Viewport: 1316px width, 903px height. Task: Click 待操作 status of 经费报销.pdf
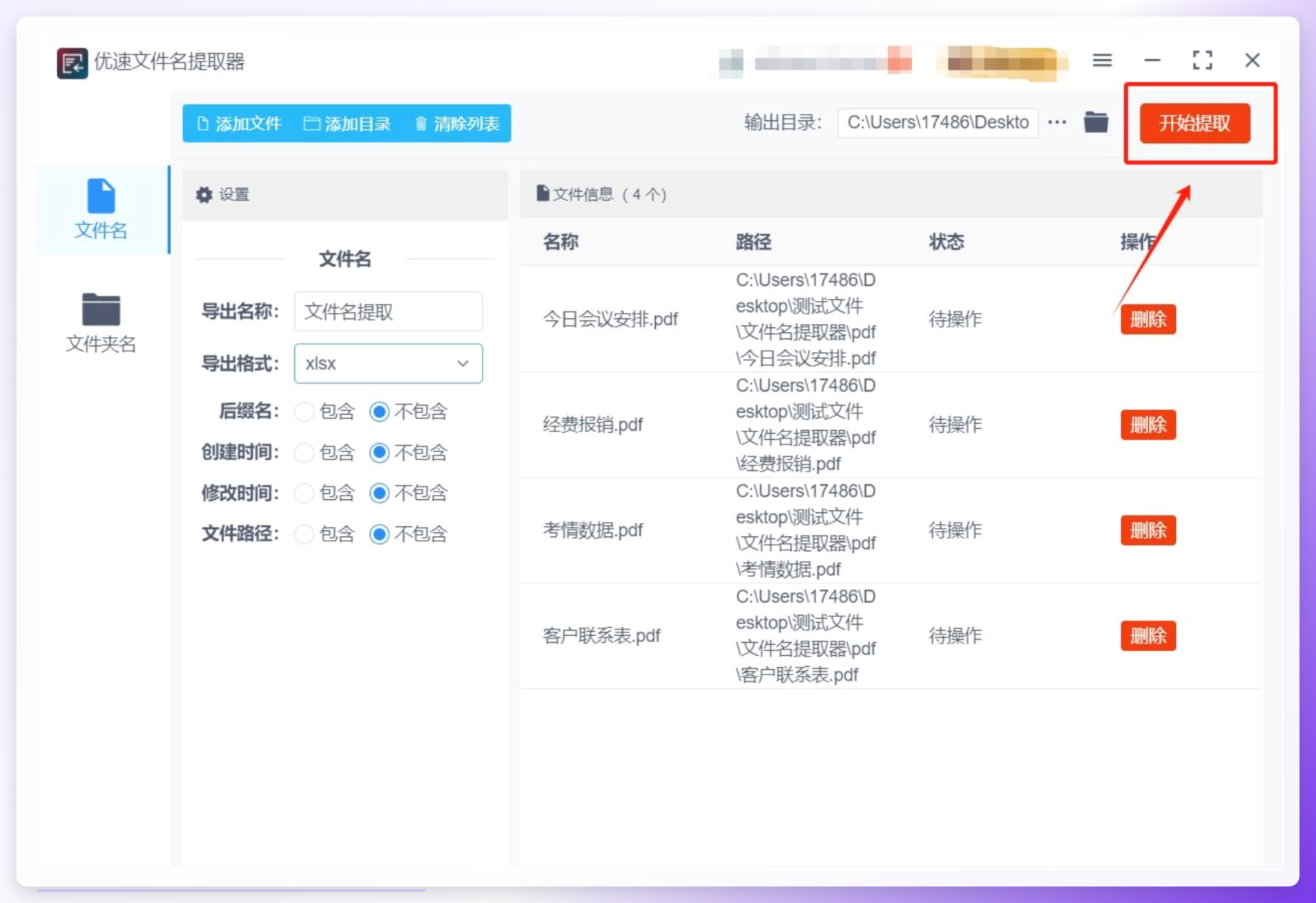tap(955, 425)
